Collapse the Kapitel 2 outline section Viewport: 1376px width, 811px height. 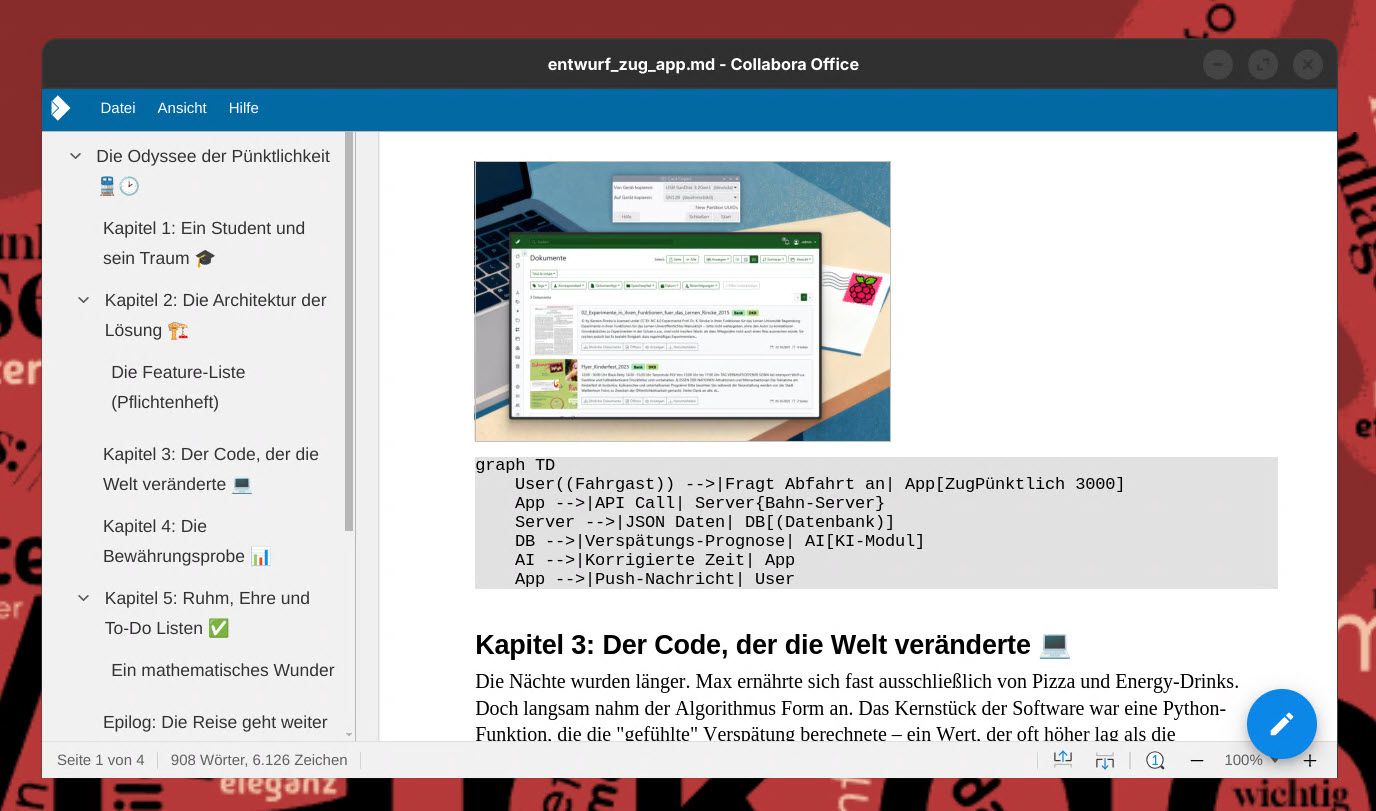pos(84,300)
